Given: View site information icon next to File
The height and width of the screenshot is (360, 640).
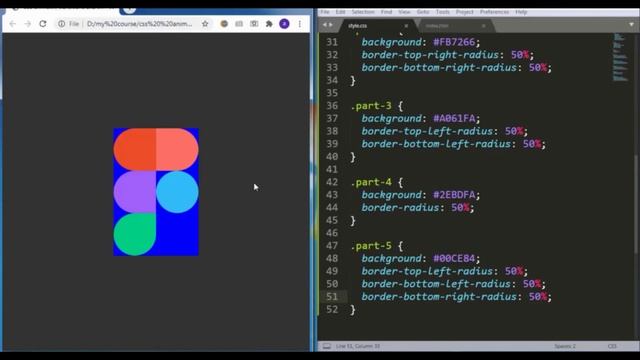Looking at the screenshot, I should click(61, 24).
